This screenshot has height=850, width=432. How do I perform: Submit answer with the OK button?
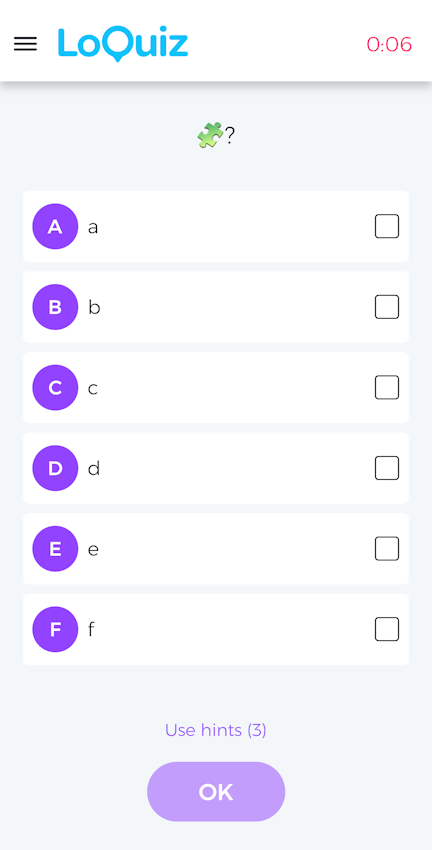[x=216, y=792]
